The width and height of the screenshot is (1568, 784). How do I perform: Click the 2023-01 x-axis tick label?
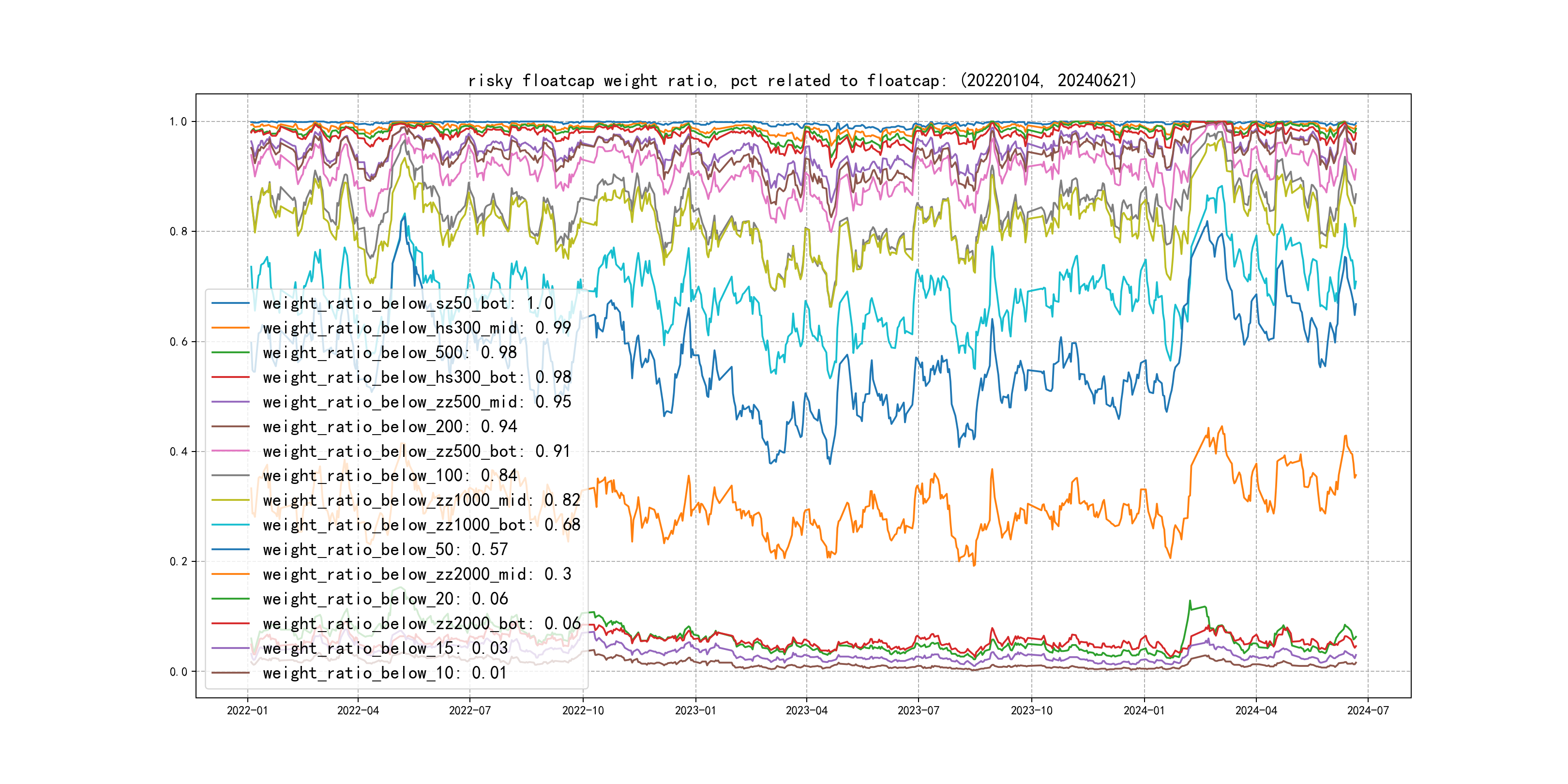coord(695,710)
